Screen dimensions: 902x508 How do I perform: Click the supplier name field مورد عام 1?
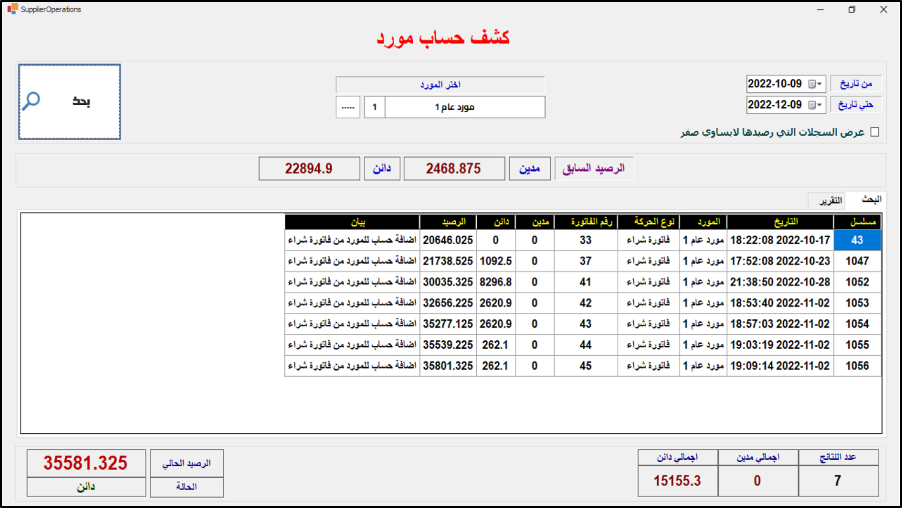(x=465, y=107)
